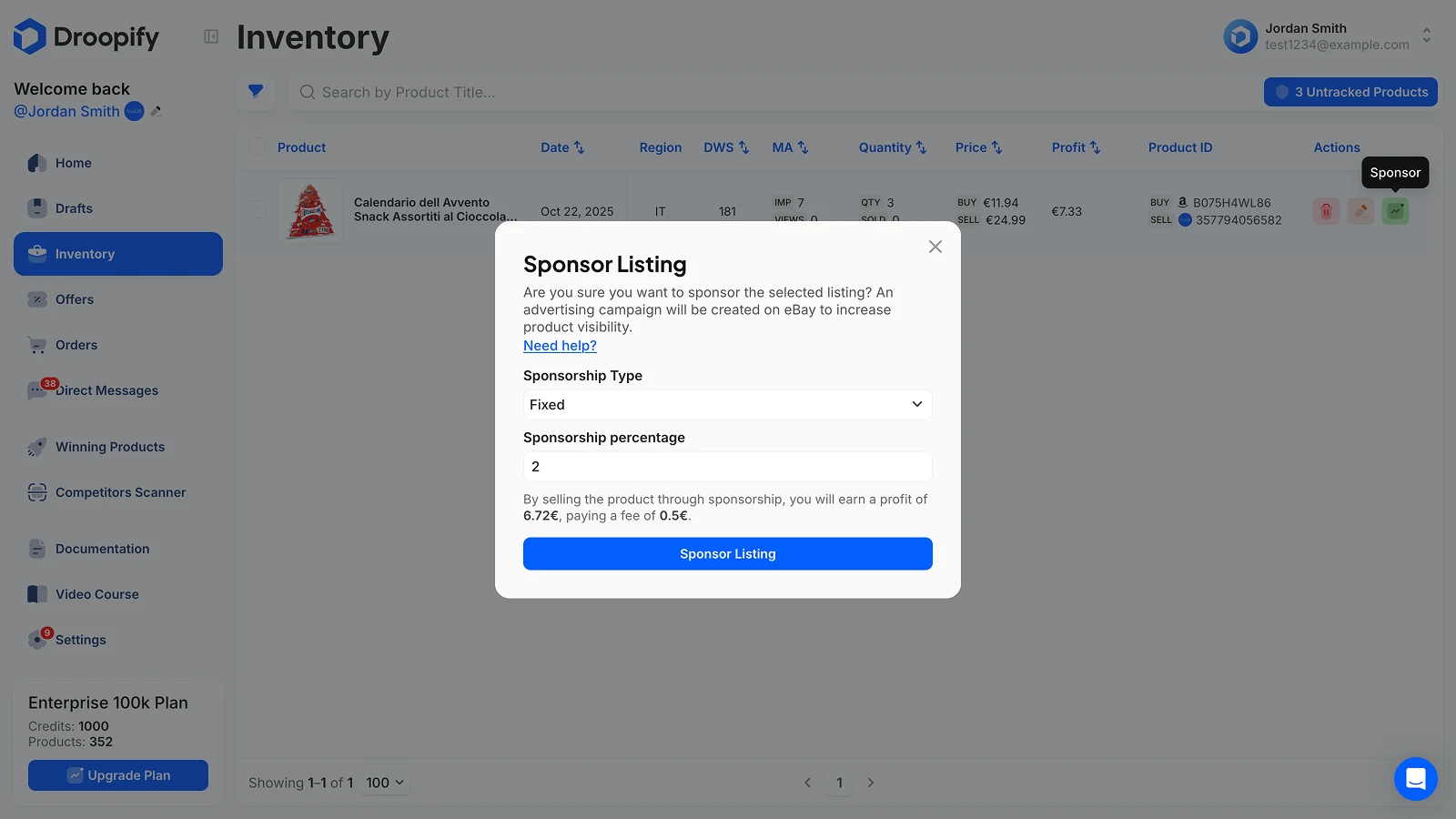Go to next page arrow
Screen dimensions: 1456x819
pos(871,783)
